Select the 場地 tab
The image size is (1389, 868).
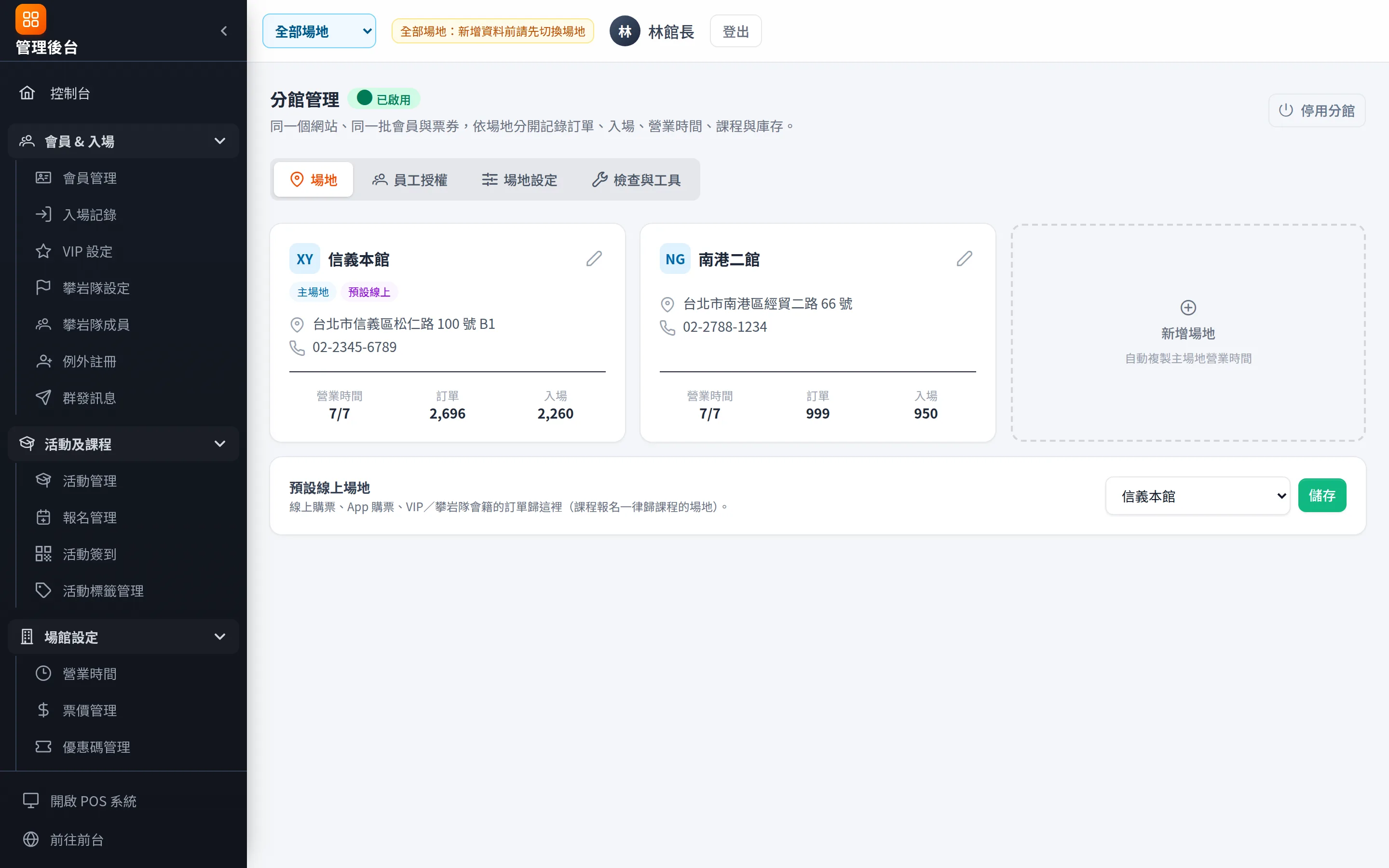click(313, 180)
